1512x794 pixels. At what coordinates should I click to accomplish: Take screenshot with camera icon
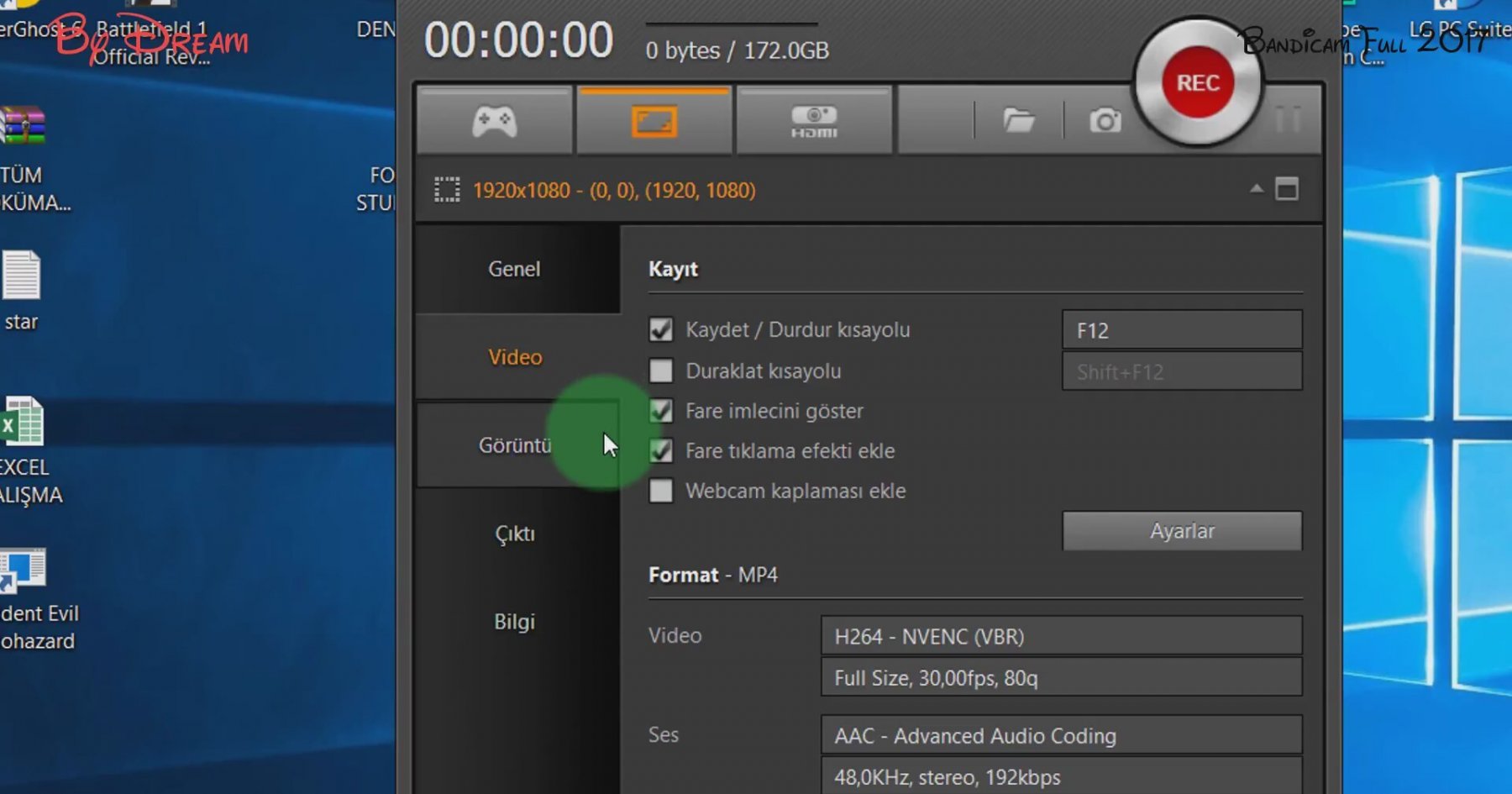point(1105,121)
